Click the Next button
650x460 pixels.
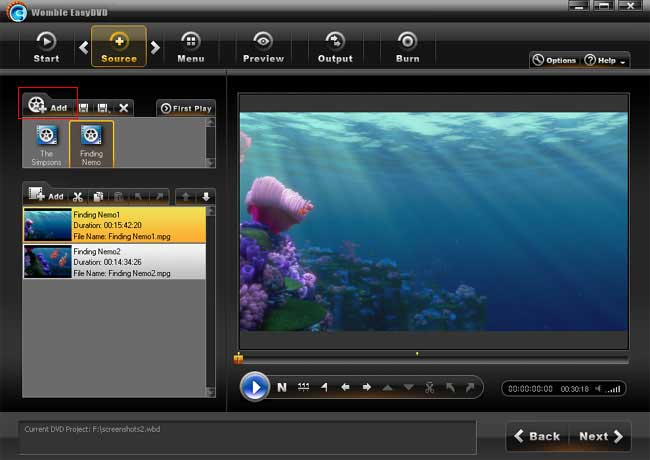(599, 436)
